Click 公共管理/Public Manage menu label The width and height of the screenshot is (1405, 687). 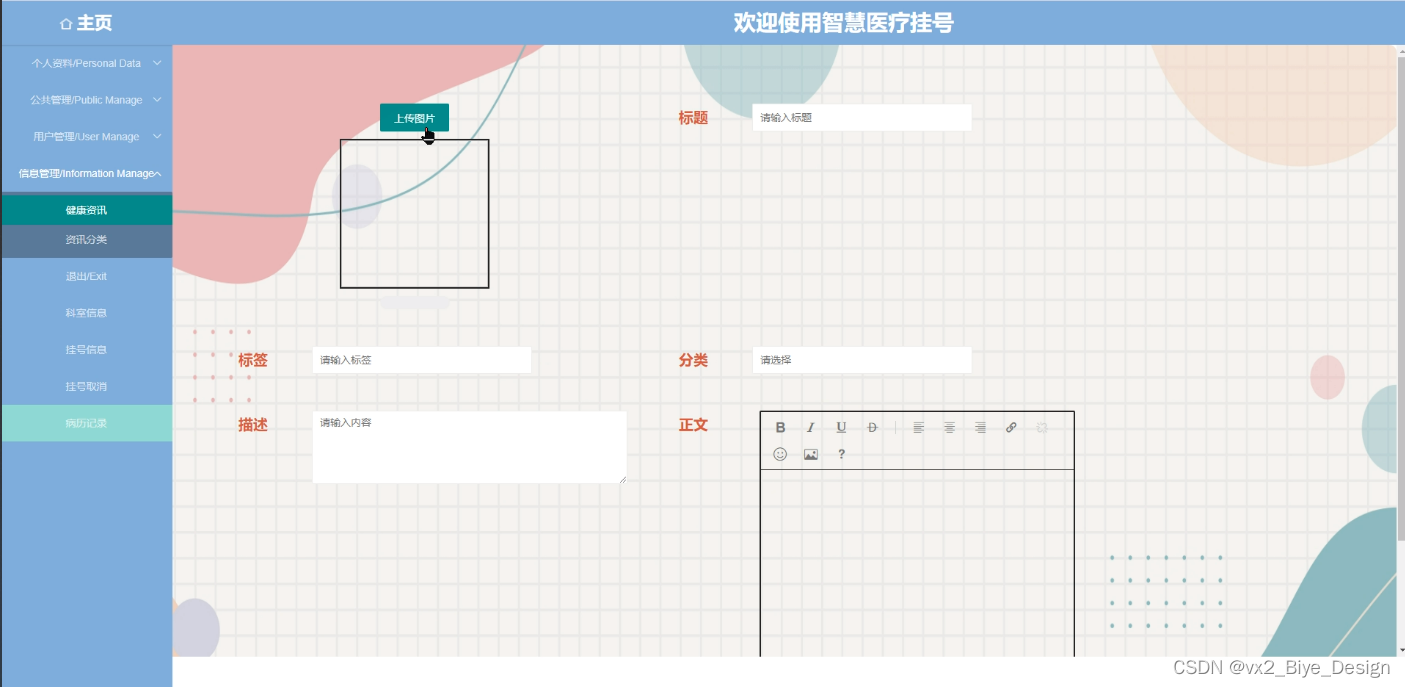(86, 100)
